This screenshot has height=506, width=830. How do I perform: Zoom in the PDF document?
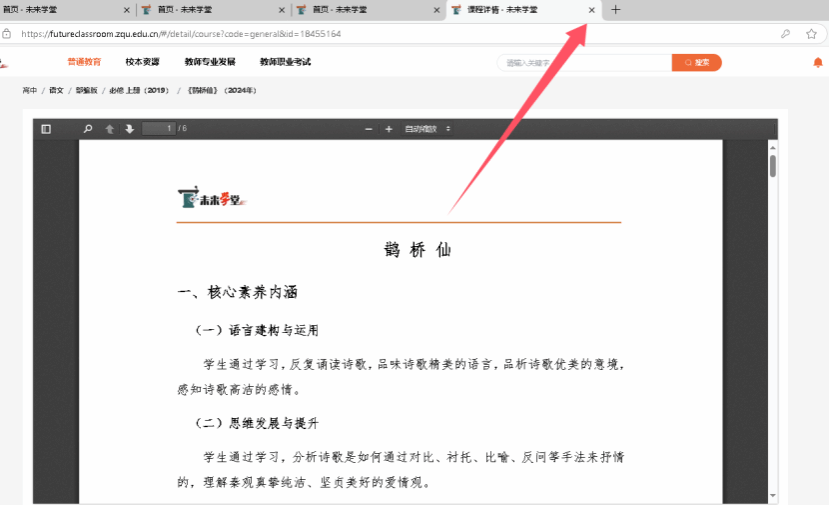[x=389, y=129]
